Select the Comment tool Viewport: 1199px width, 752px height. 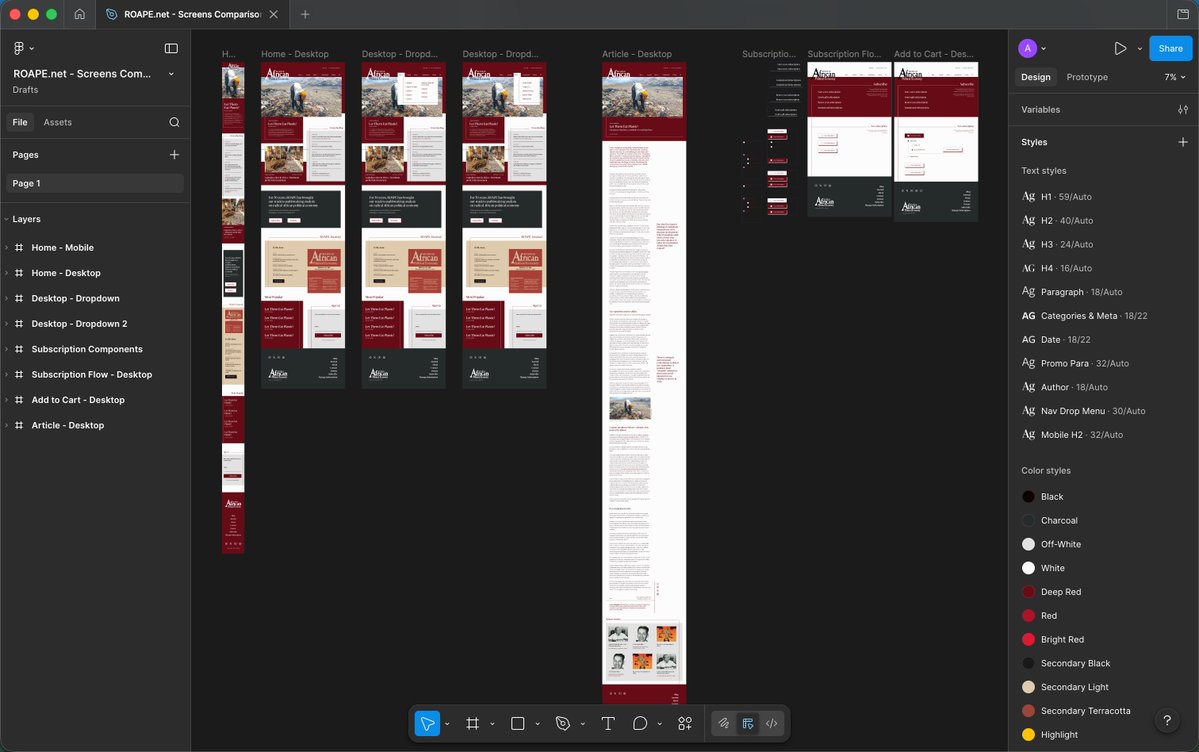639,722
